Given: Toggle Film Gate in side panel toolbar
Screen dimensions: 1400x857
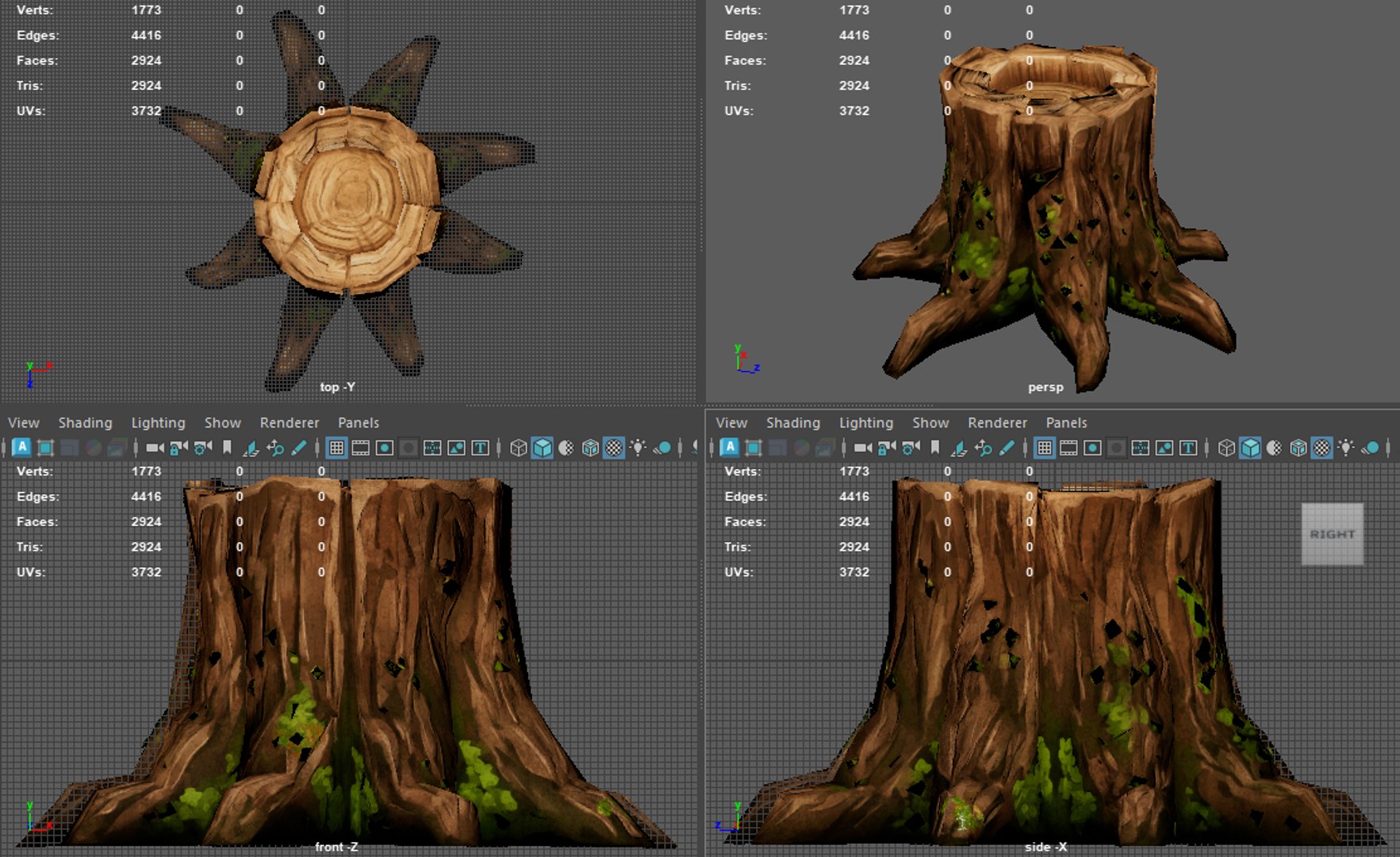Looking at the screenshot, I should pyautogui.click(x=1068, y=448).
